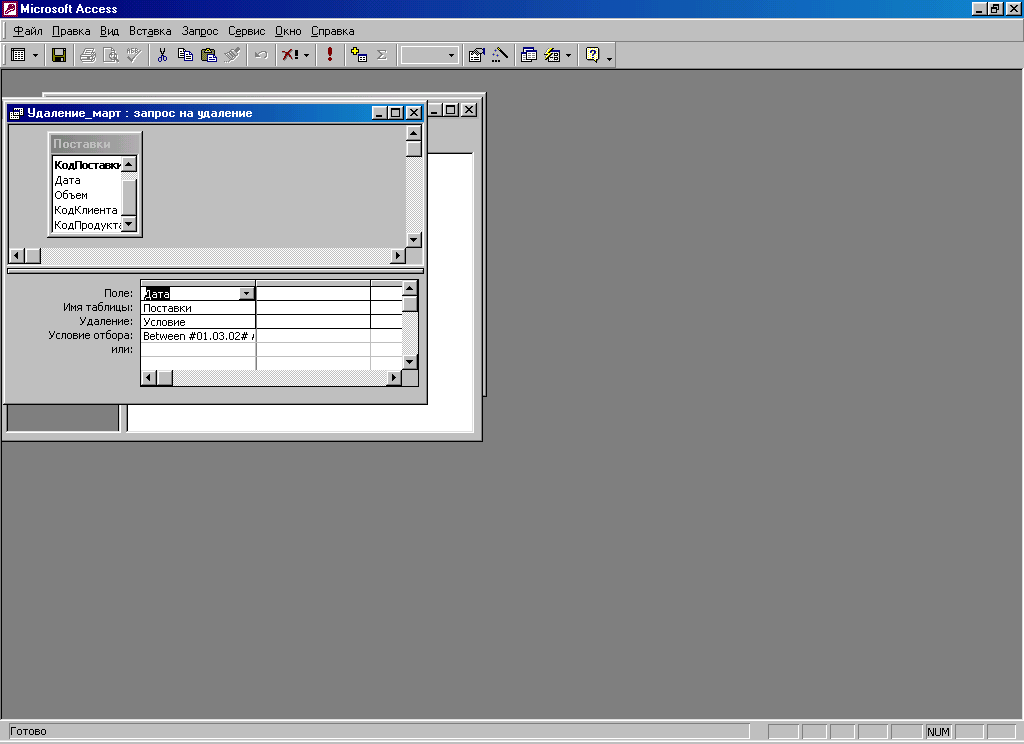Image resolution: width=1024 pixels, height=744 pixels.
Task: Click the Query Type delete icon
Action: [x=290, y=56]
